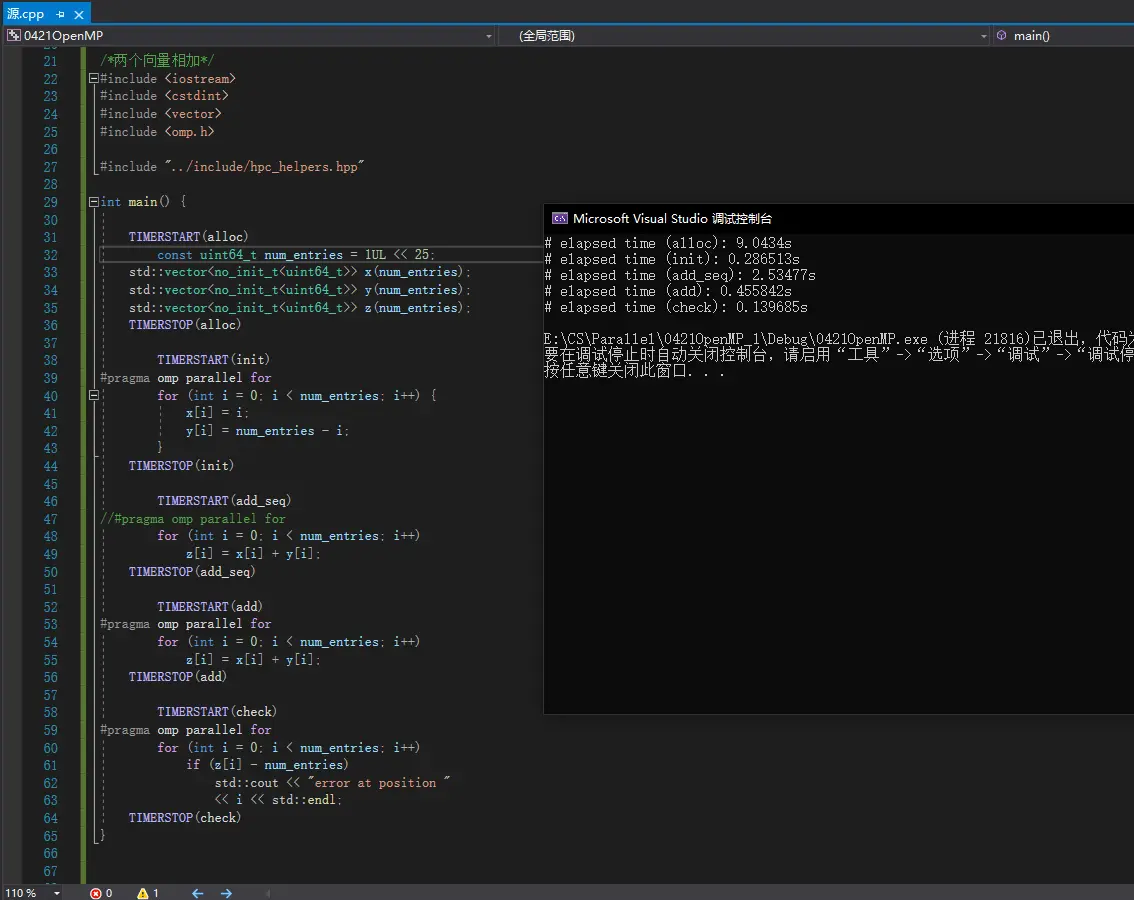Close the 源.cpp editor tab
Image resolution: width=1134 pixels, height=900 pixels.
click(79, 14)
